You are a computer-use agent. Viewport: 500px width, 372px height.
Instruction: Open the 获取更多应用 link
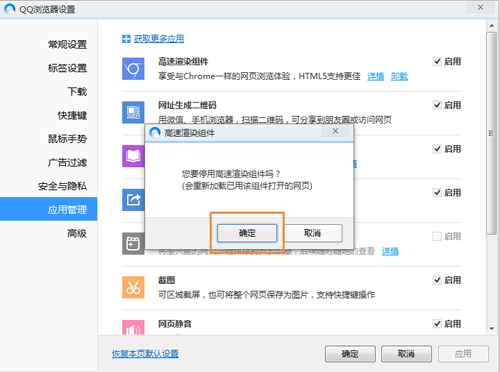[x=159, y=39]
